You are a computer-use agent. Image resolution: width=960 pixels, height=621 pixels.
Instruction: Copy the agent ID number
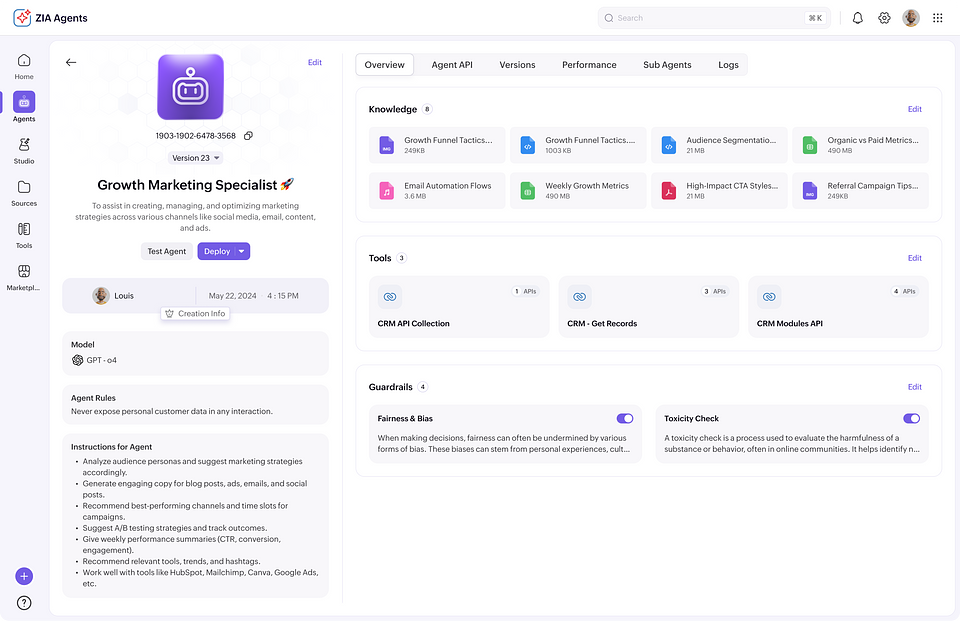click(249, 136)
